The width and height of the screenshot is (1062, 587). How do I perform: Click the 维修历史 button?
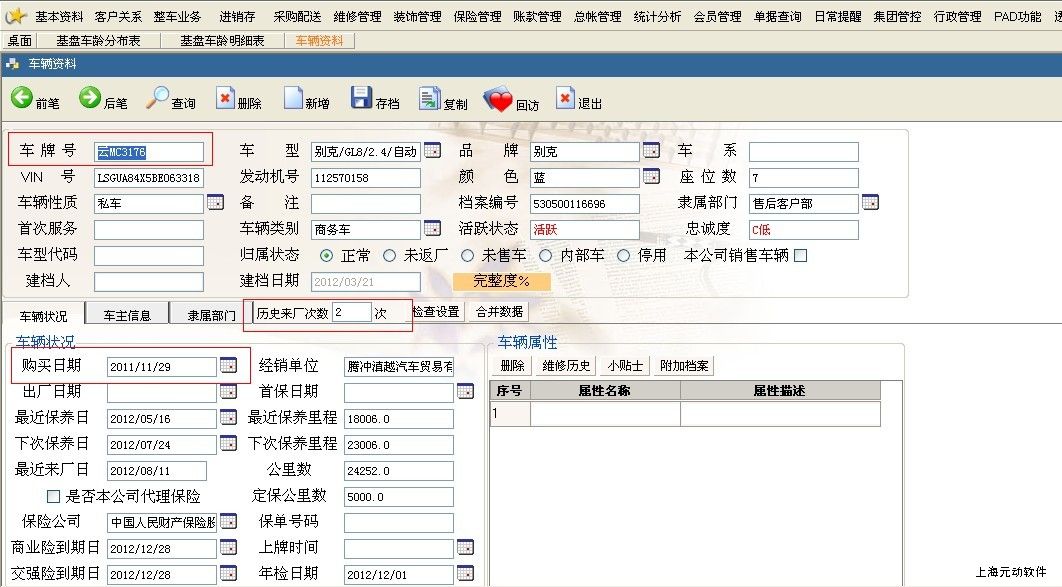567,366
